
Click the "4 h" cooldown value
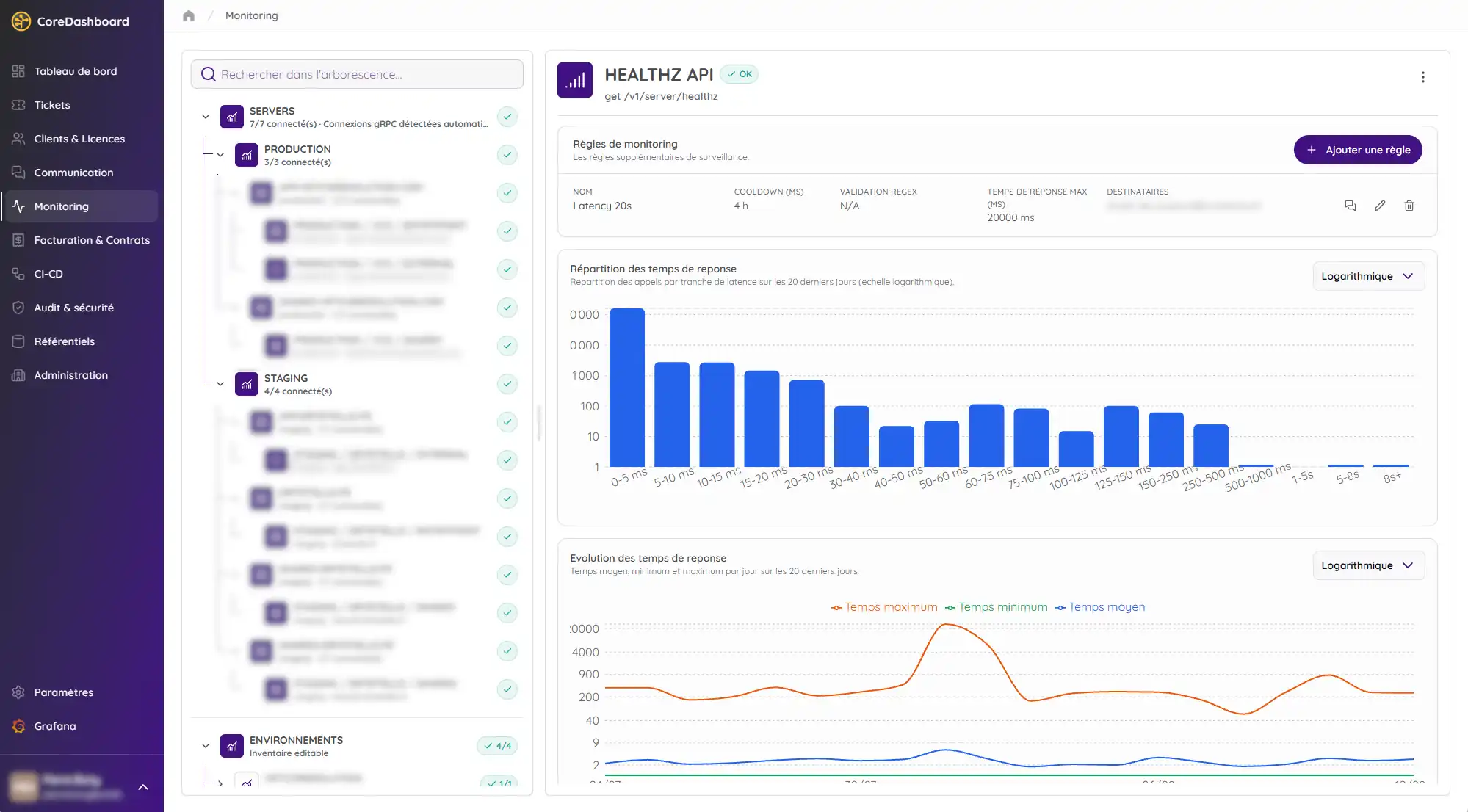tap(741, 206)
